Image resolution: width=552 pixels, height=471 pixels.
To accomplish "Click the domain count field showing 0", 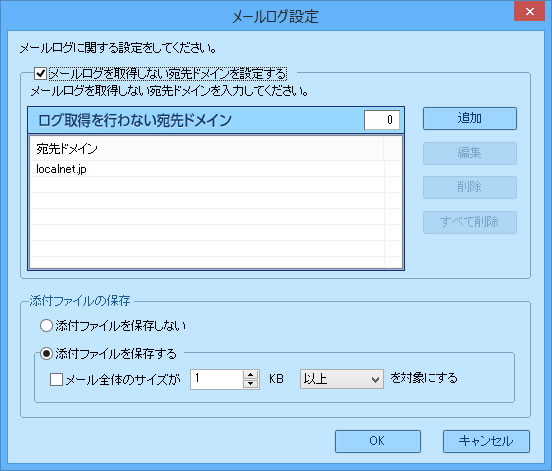I will tap(382, 120).
